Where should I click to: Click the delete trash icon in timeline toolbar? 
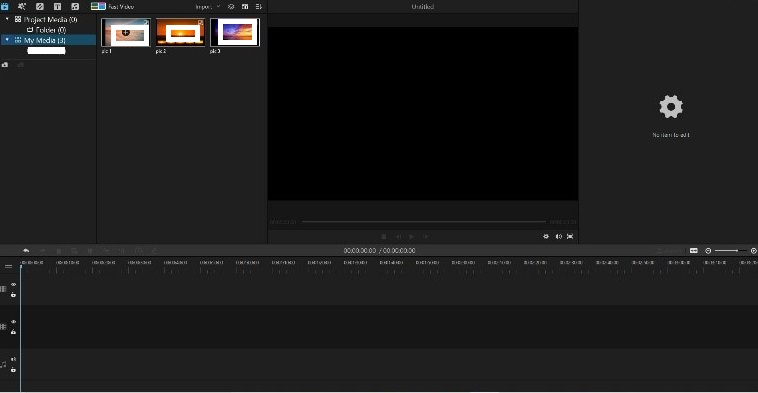(58, 251)
